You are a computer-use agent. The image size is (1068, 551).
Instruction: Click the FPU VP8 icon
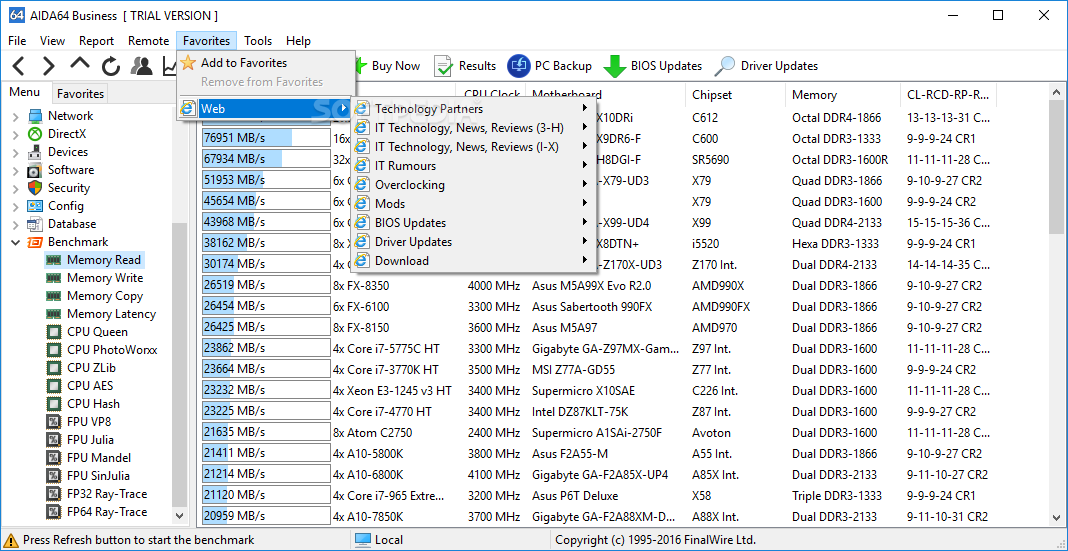(x=53, y=422)
